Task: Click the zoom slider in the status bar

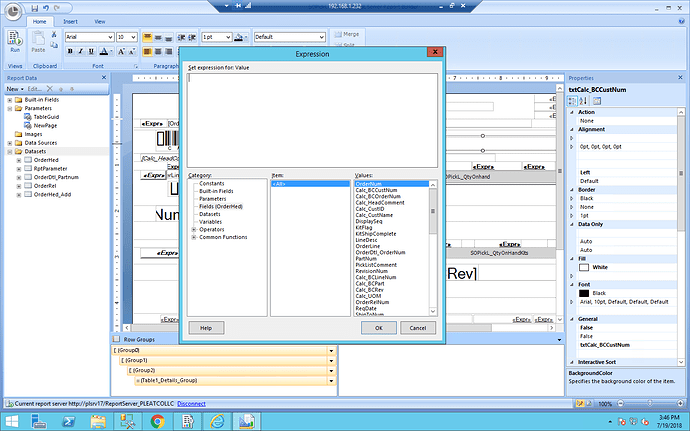Action: click(650, 403)
